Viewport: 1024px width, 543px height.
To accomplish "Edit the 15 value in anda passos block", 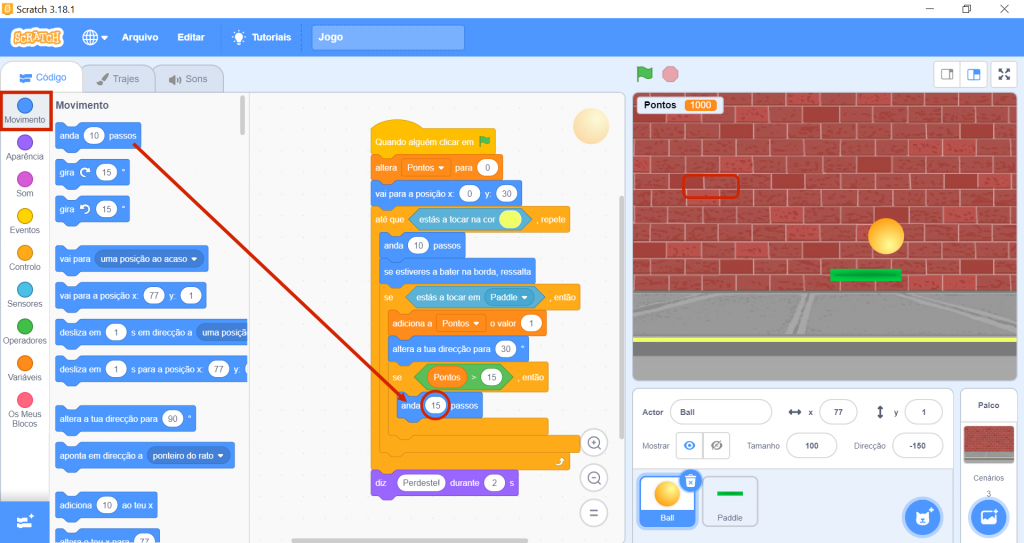I will click(x=436, y=406).
